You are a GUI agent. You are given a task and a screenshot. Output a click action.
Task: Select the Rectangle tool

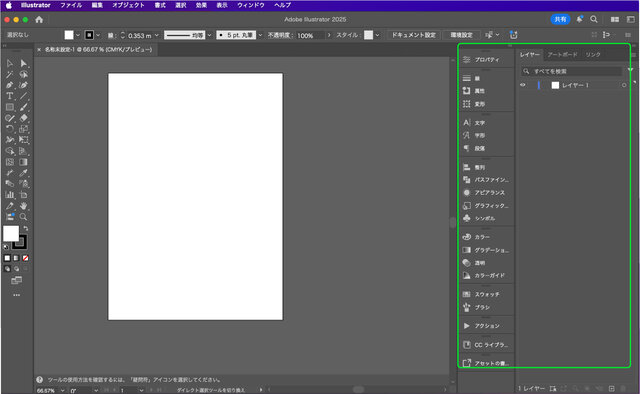point(10,107)
